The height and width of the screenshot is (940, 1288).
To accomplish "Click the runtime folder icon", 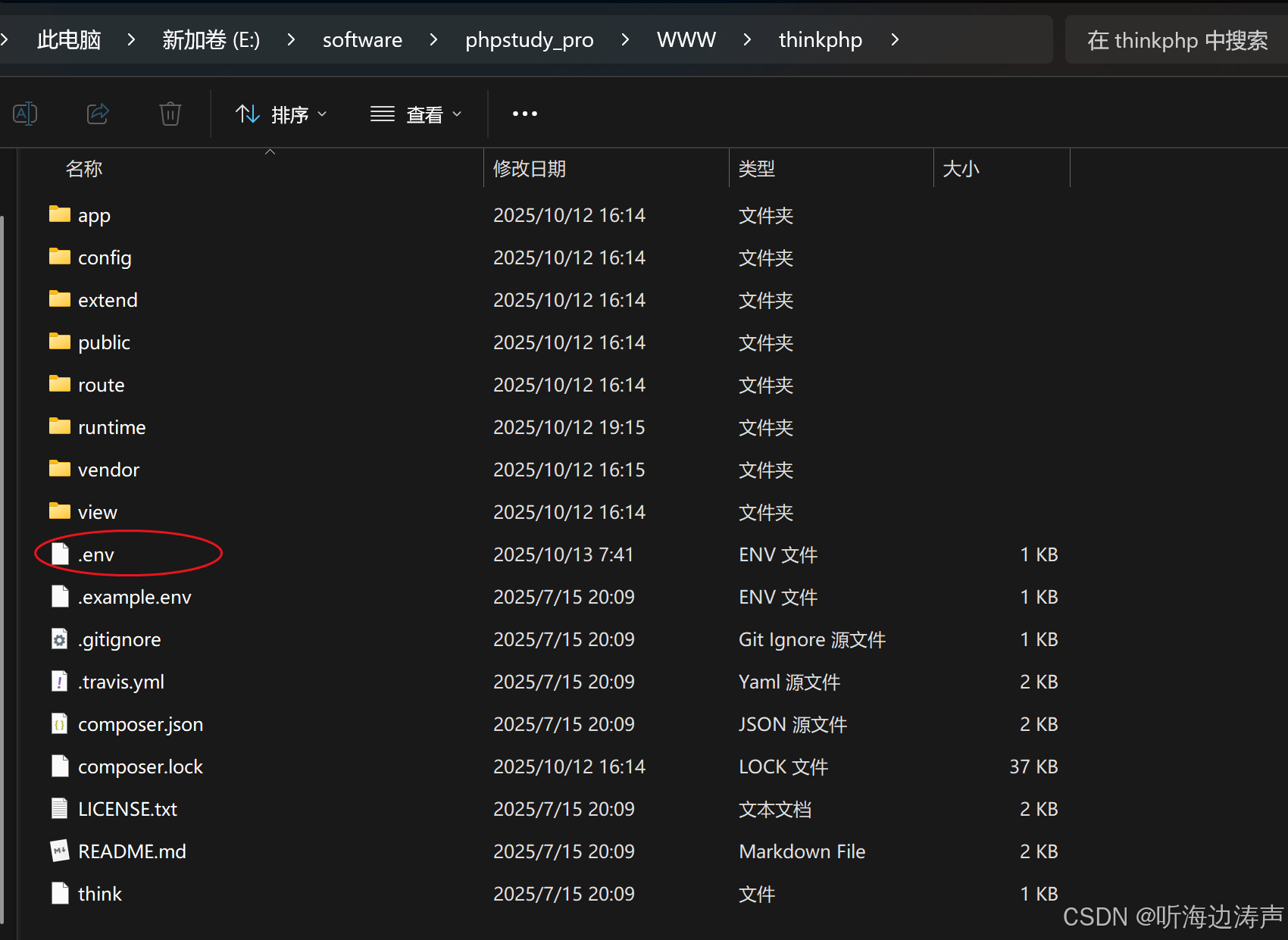I will click(59, 426).
